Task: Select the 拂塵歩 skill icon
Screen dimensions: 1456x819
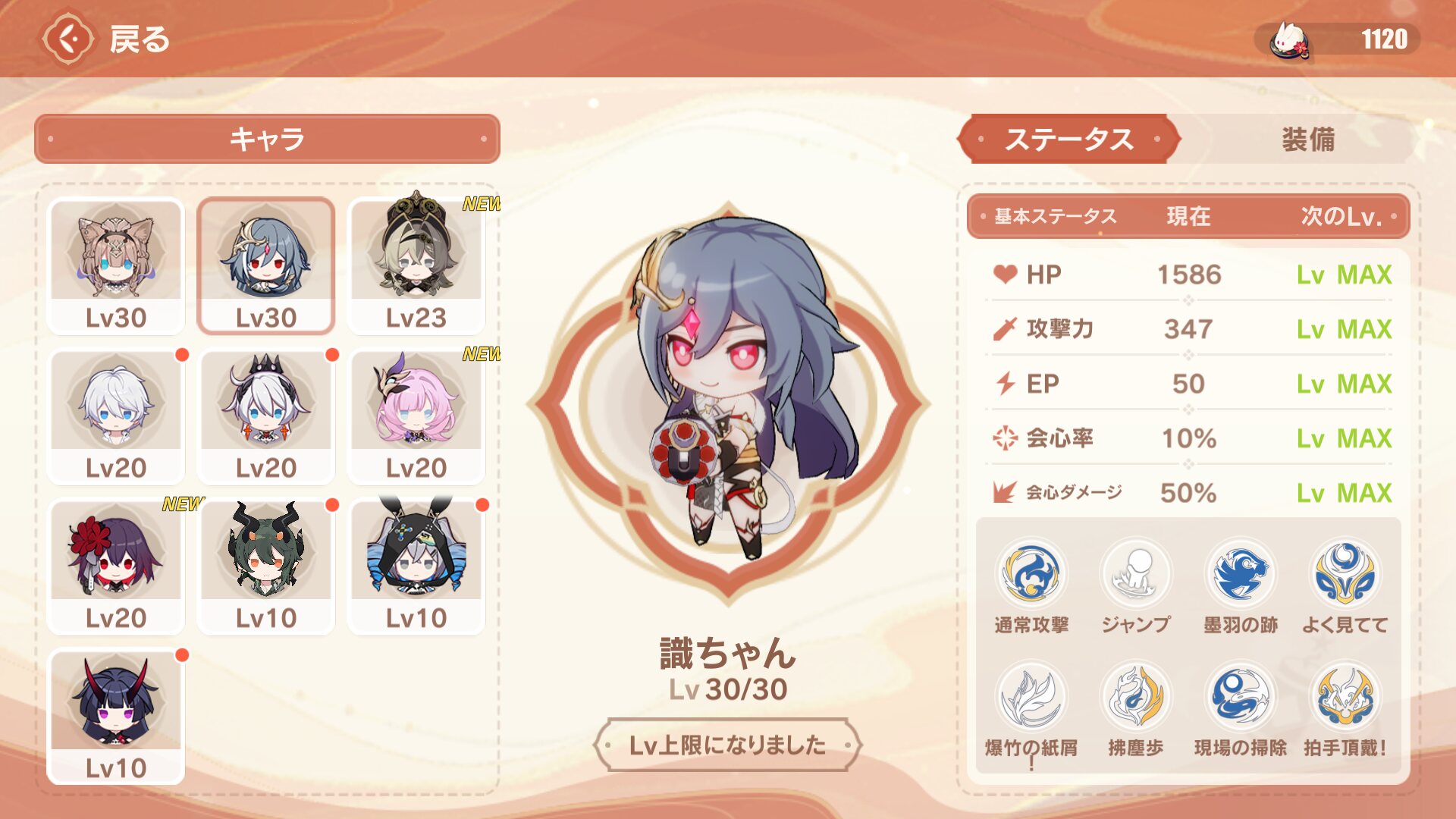Action: click(1136, 696)
